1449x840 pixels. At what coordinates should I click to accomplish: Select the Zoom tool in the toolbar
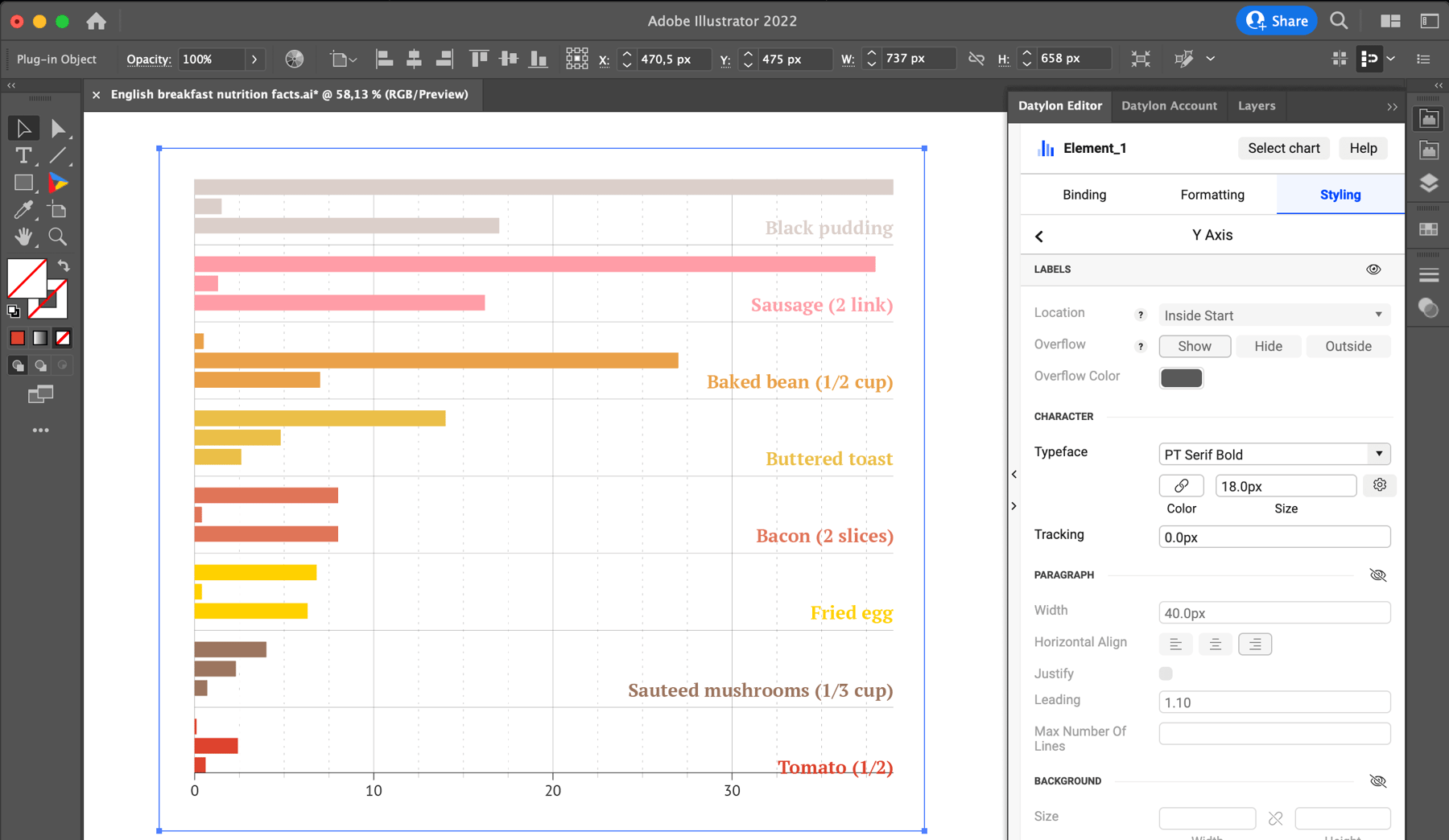point(57,236)
